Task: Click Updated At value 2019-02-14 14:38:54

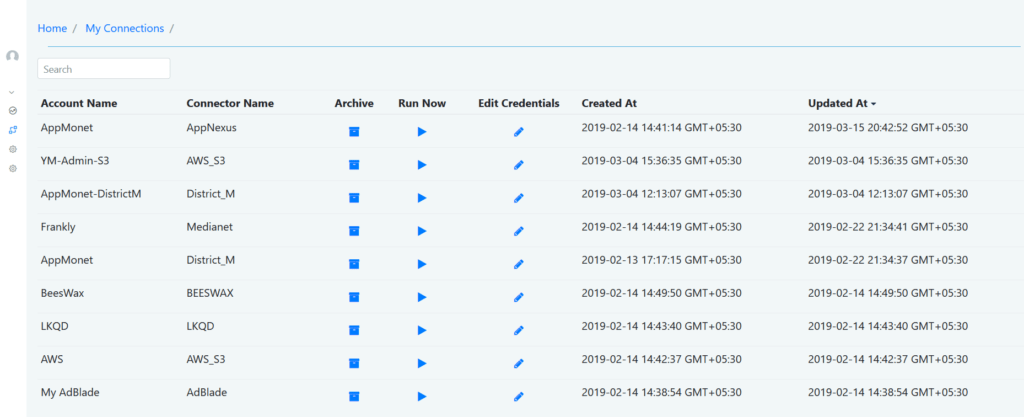Action: (888, 392)
